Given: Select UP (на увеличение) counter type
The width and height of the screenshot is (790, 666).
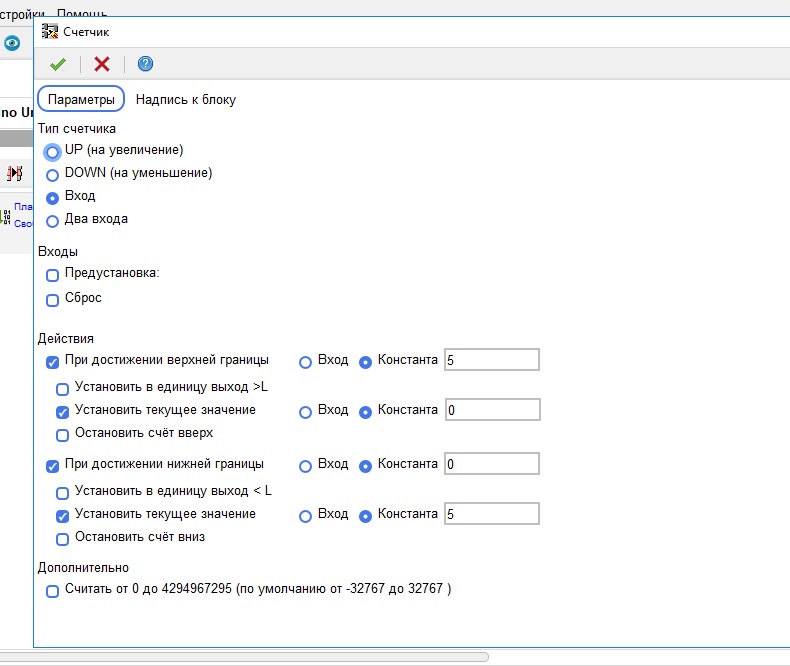Looking at the screenshot, I should [x=53, y=151].
